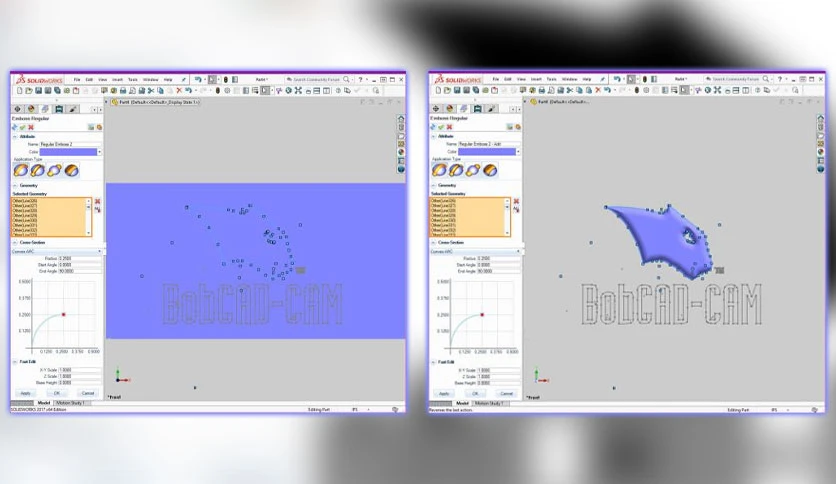836x484 pixels.
Task: Click red X cancel icon under left Emboss title
Action: click(31, 127)
